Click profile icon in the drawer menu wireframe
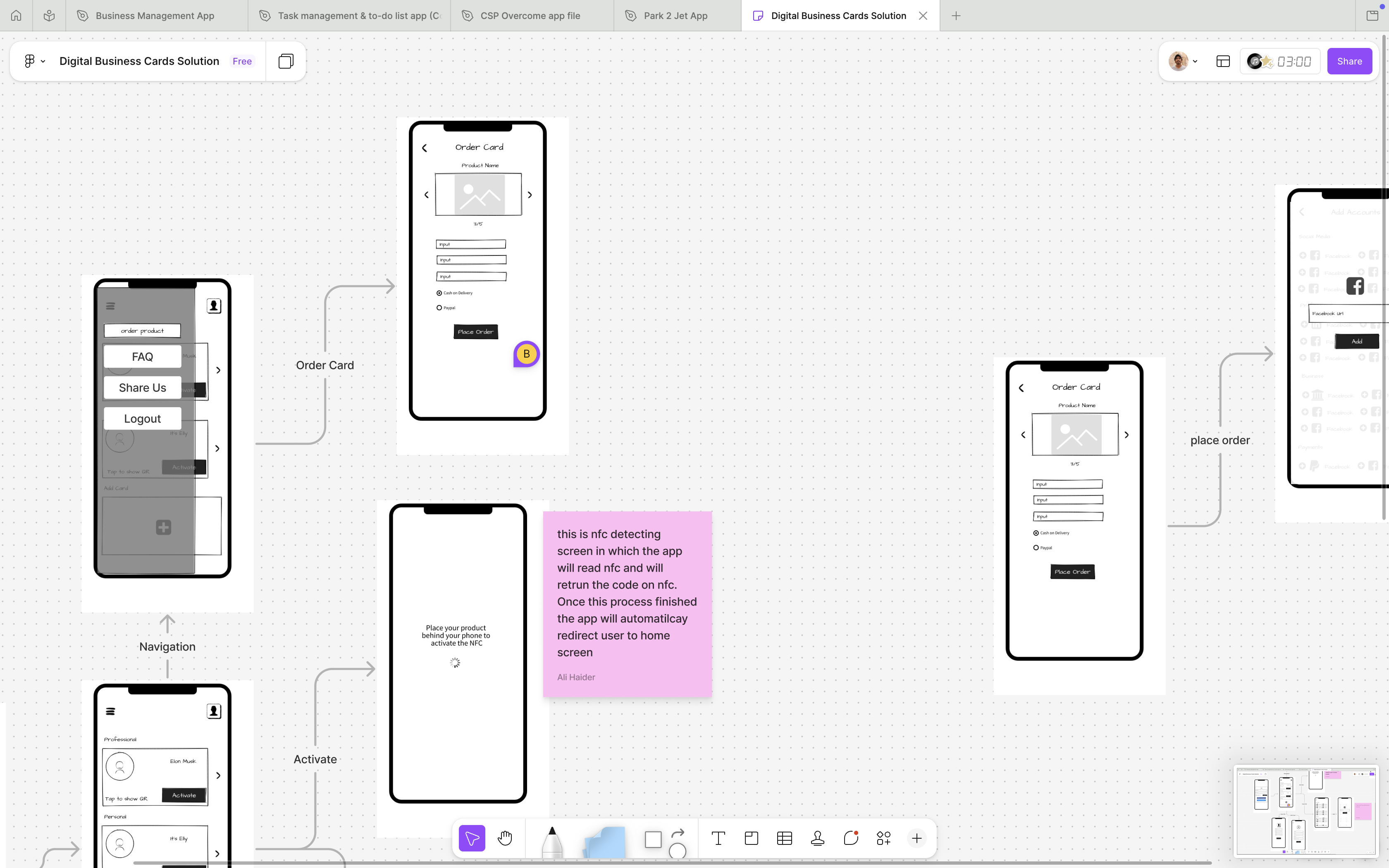1389x868 pixels. (x=213, y=306)
